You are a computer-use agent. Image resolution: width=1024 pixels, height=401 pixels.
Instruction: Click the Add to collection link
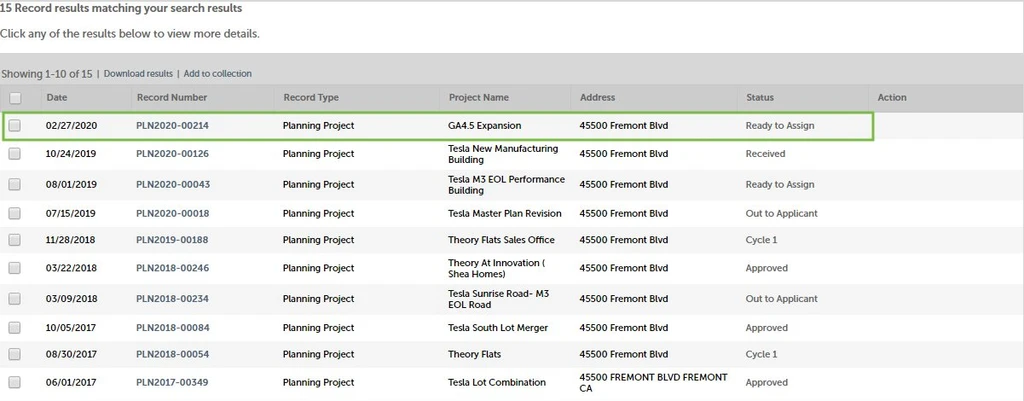point(217,74)
